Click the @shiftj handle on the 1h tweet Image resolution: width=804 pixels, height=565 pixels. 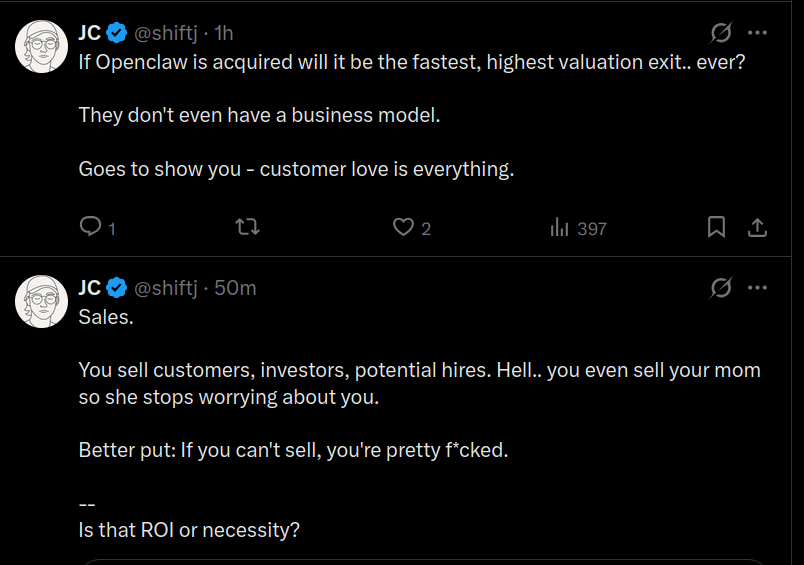coord(165,33)
